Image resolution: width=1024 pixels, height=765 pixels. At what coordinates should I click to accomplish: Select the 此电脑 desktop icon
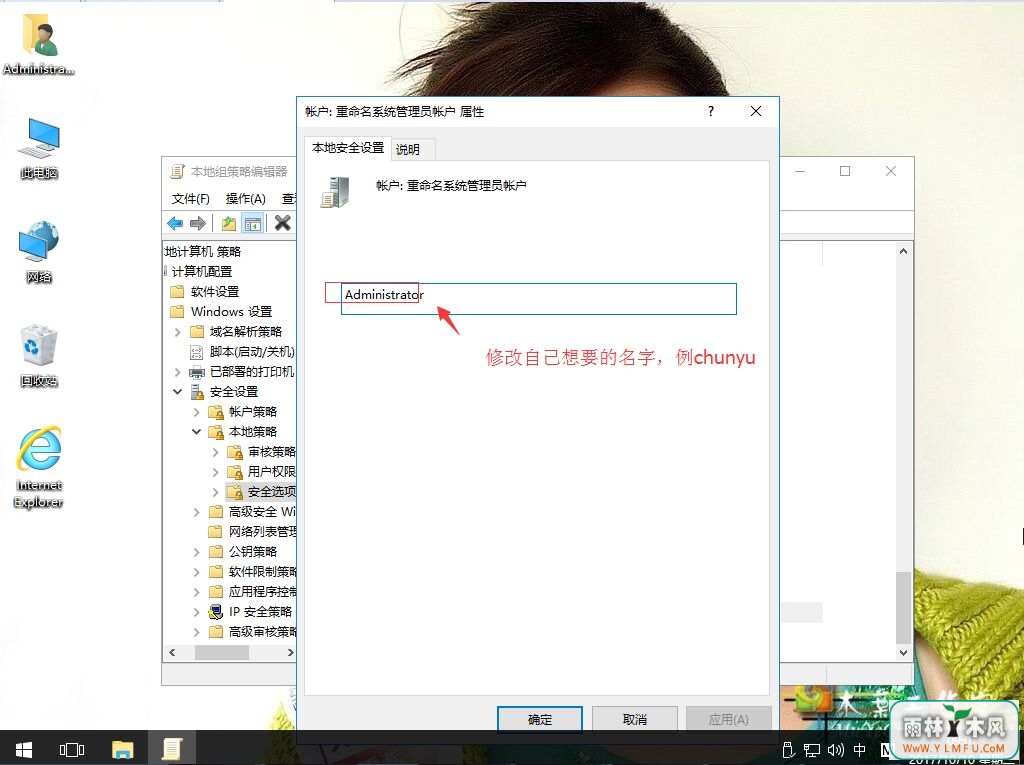click(x=39, y=148)
